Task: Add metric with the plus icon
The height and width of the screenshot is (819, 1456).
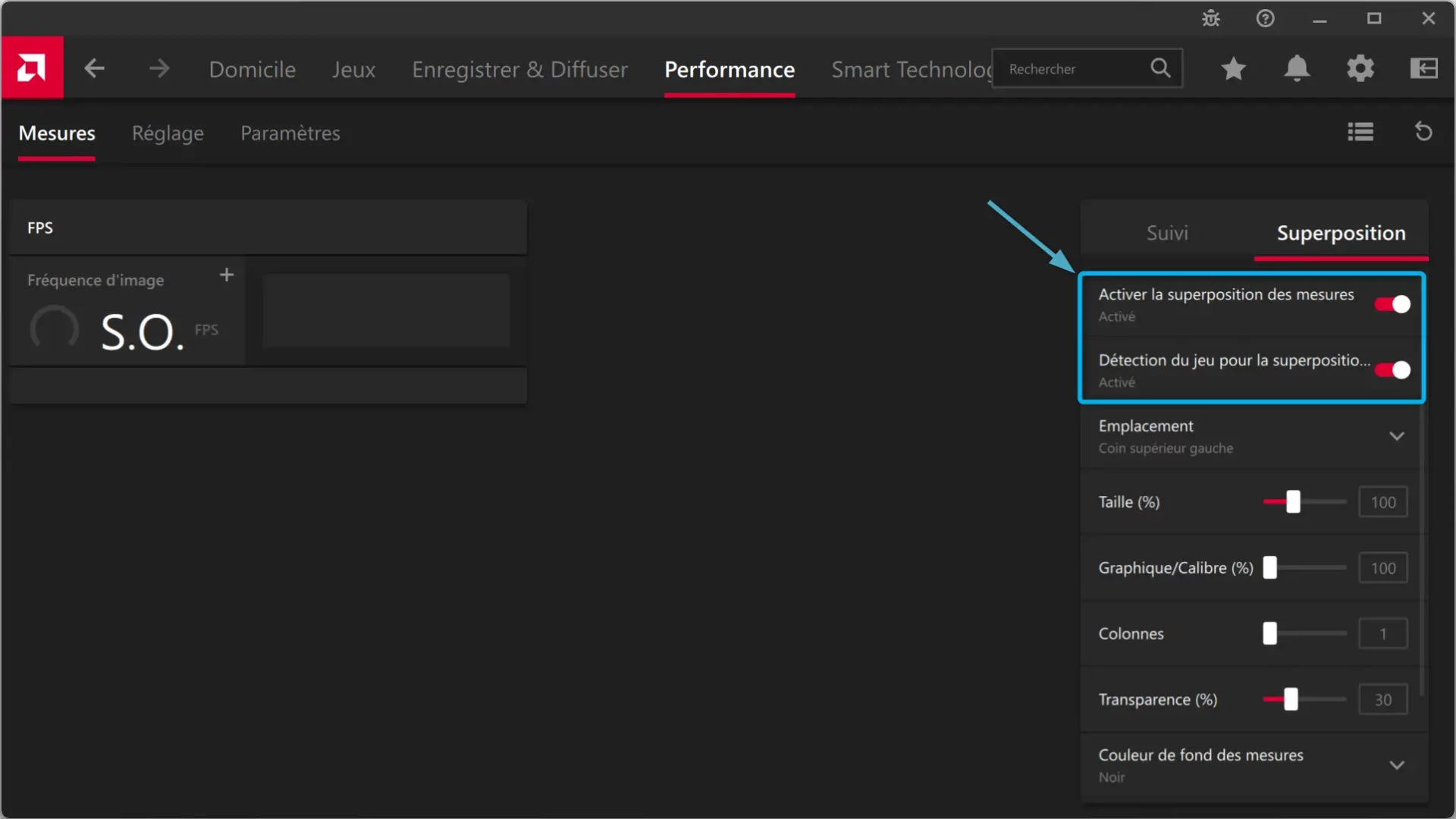Action: click(226, 275)
